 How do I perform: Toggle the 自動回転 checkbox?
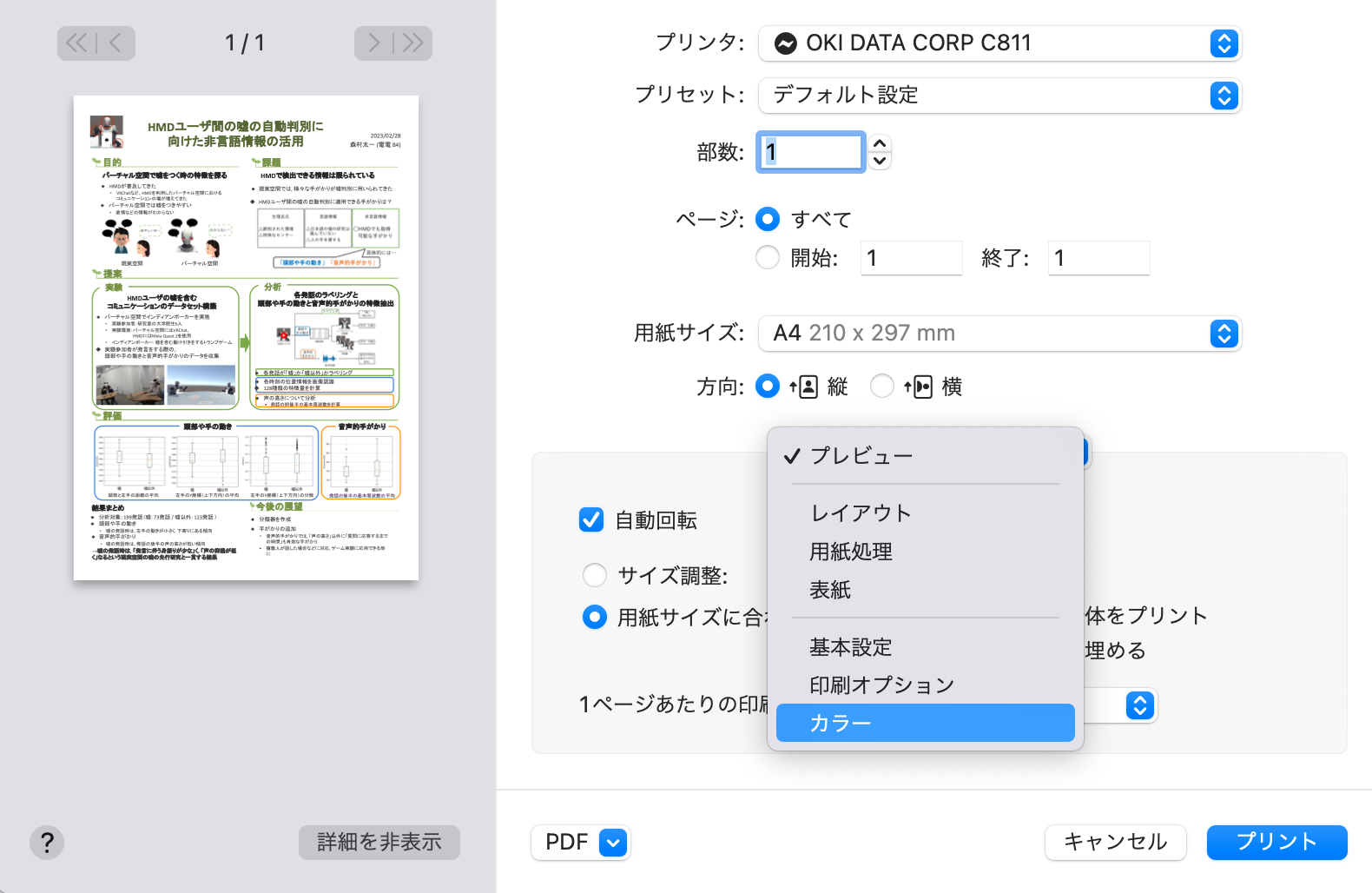(591, 519)
